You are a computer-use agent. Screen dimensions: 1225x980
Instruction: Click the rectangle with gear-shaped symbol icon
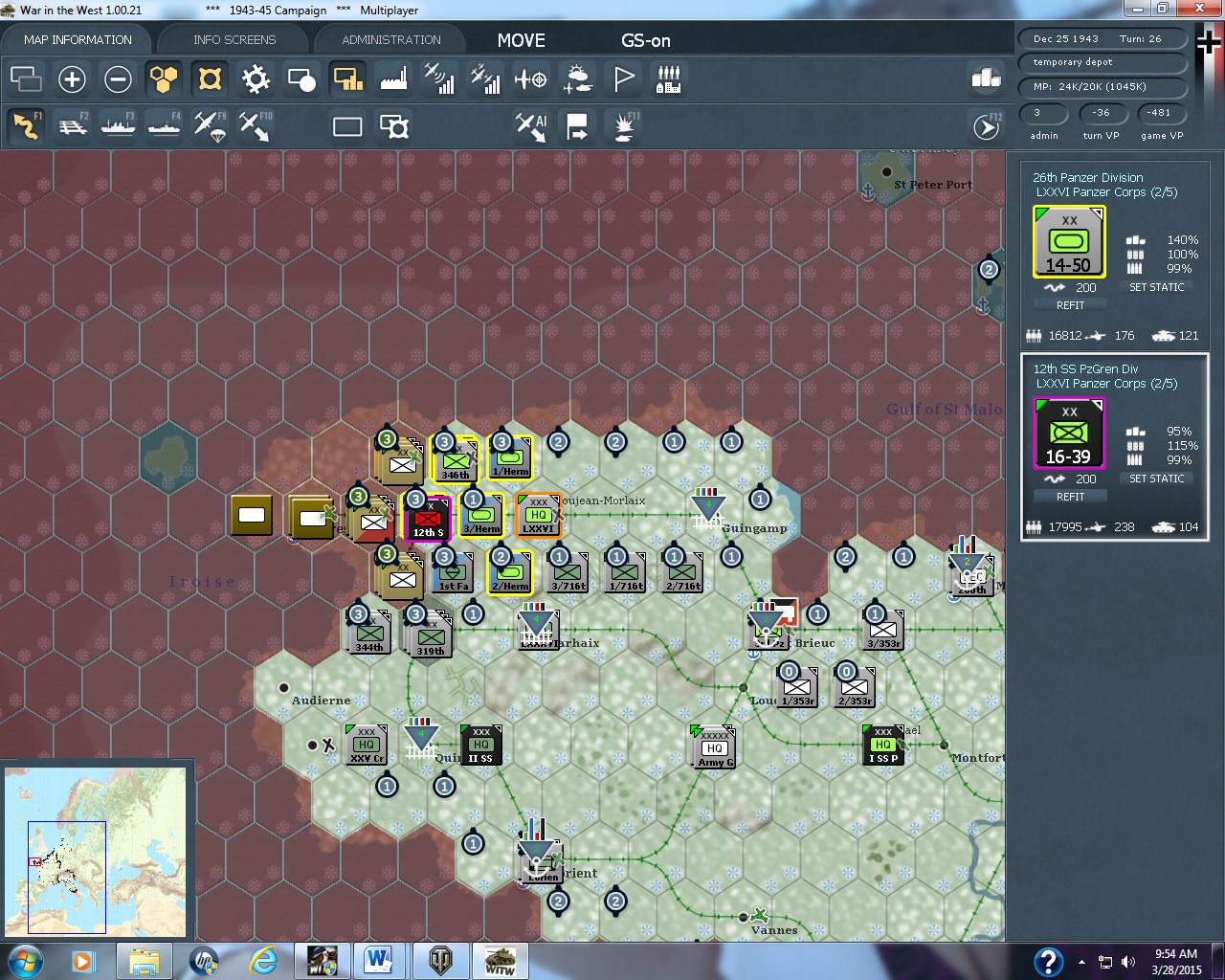pyautogui.click(x=393, y=126)
